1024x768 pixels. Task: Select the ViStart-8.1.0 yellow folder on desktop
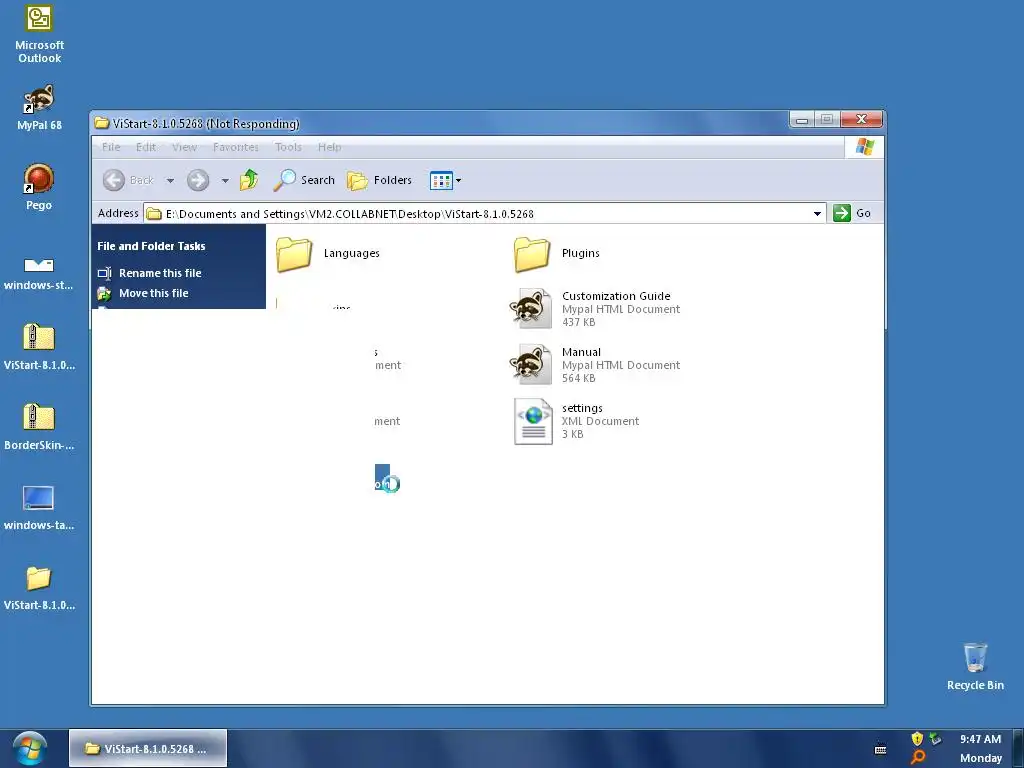tap(39, 586)
